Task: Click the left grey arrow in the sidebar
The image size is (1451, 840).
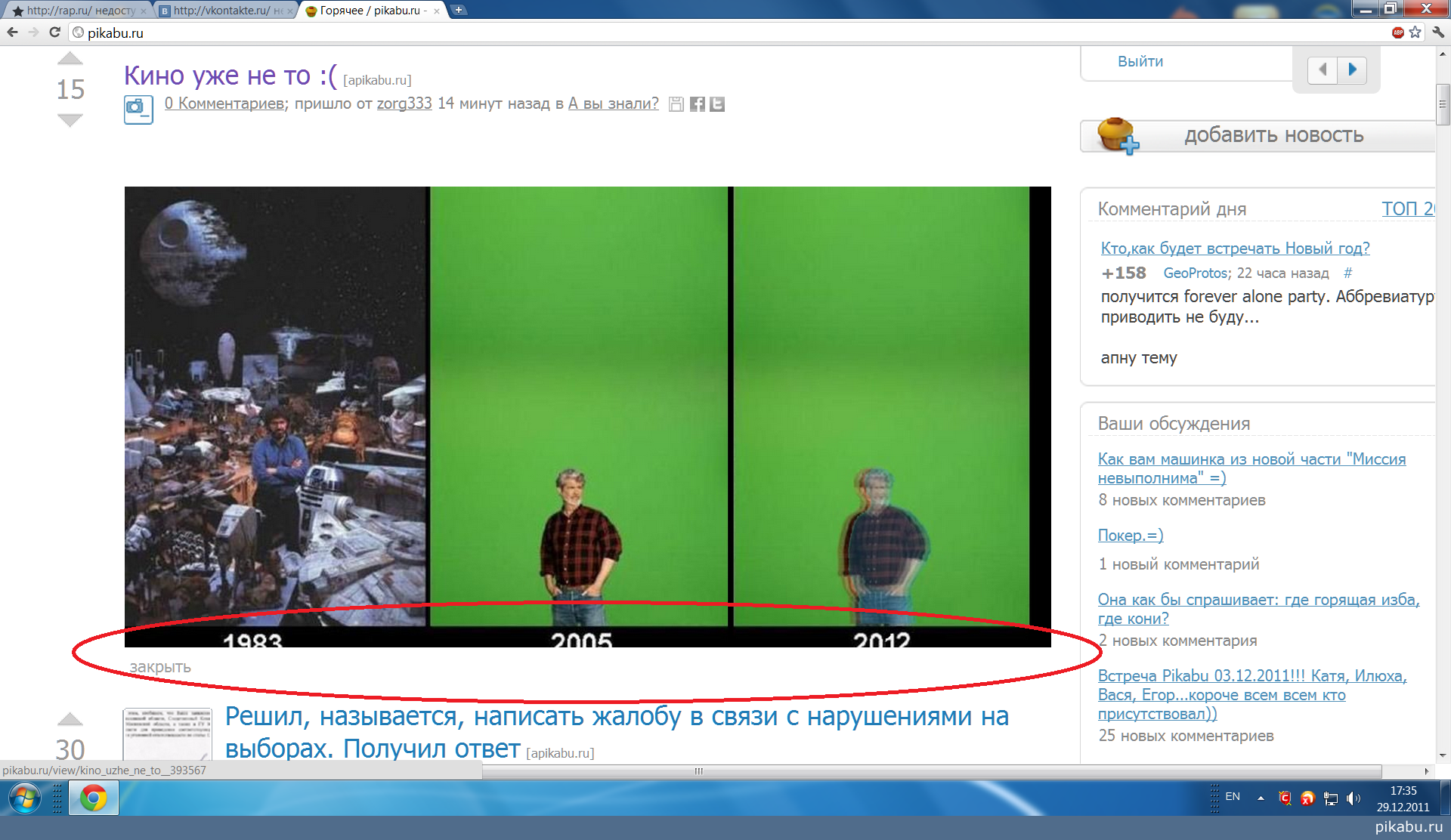Action: [x=1323, y=69]
